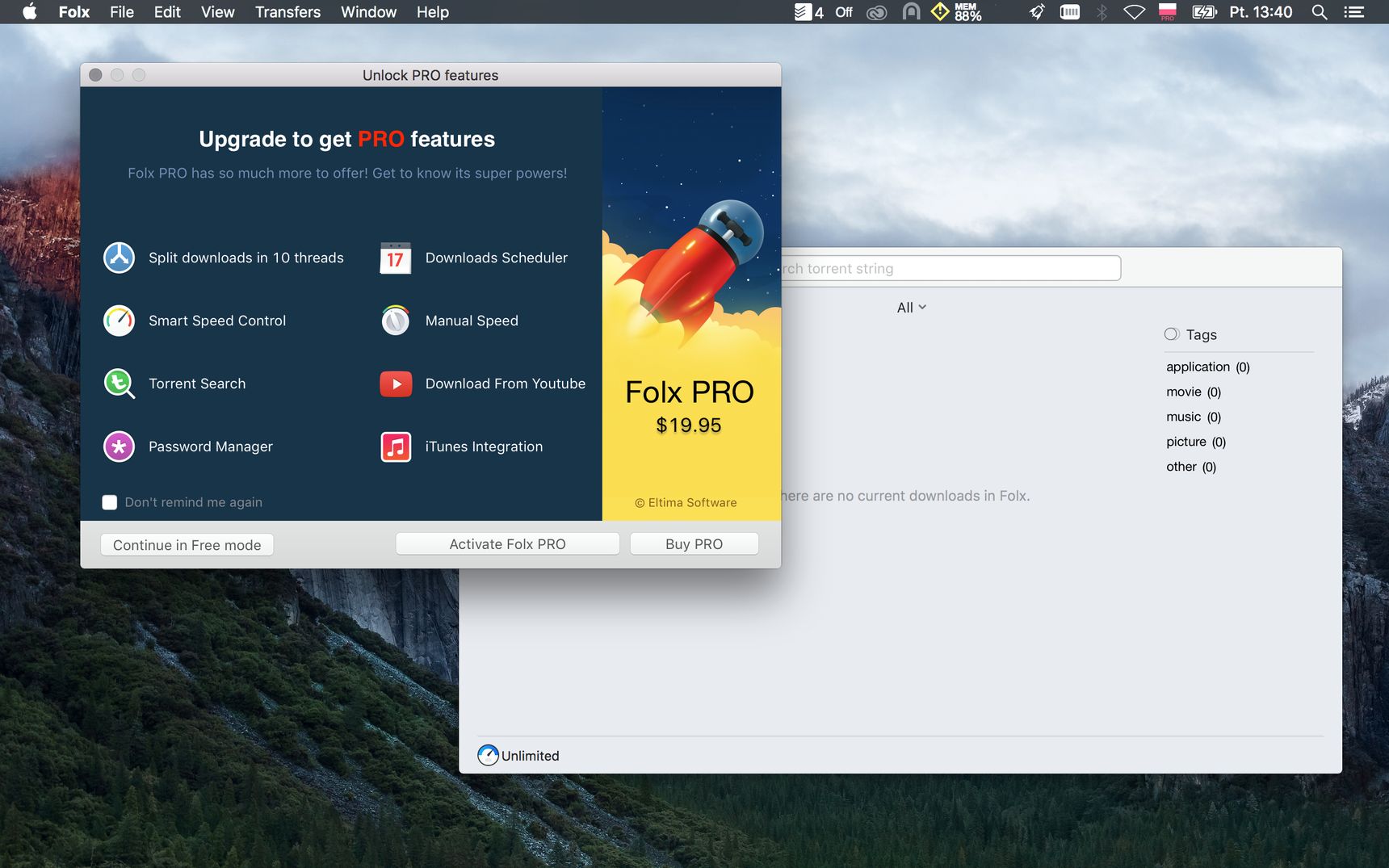Click the MEM 88% memory indicator

[967, 12]
